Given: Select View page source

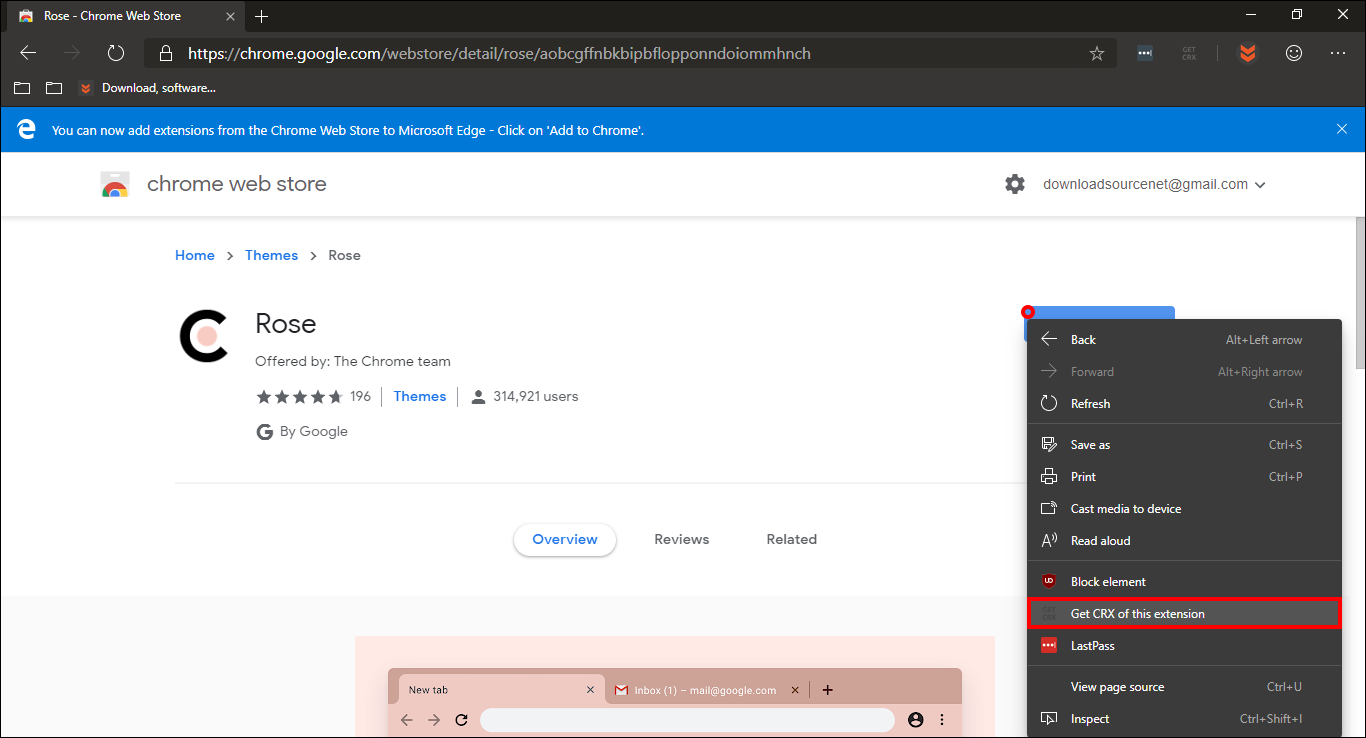Looking at the screenshot, I should coord(1184,687).
